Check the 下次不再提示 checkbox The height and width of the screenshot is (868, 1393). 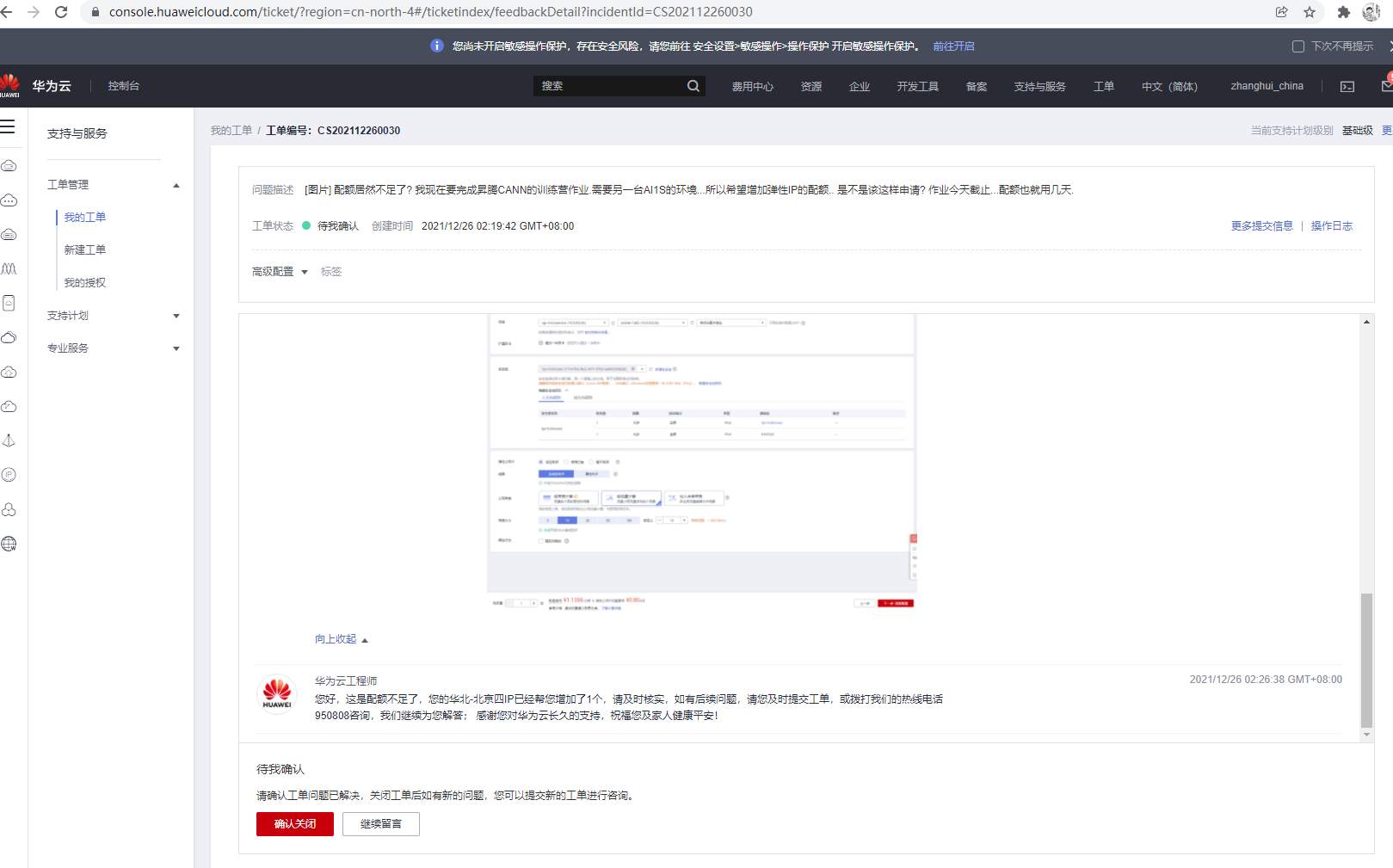pos(1298,46)
